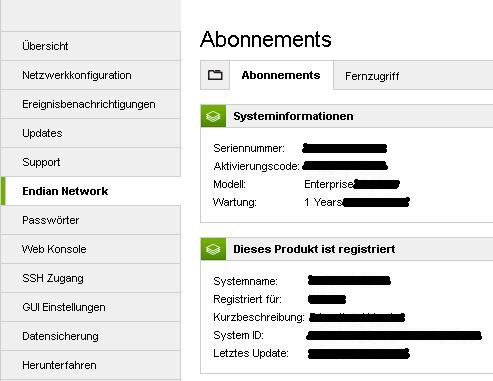Select Herunterfahren menu entry
Viewport: 493px width, 381px height.
pos(90,365)
